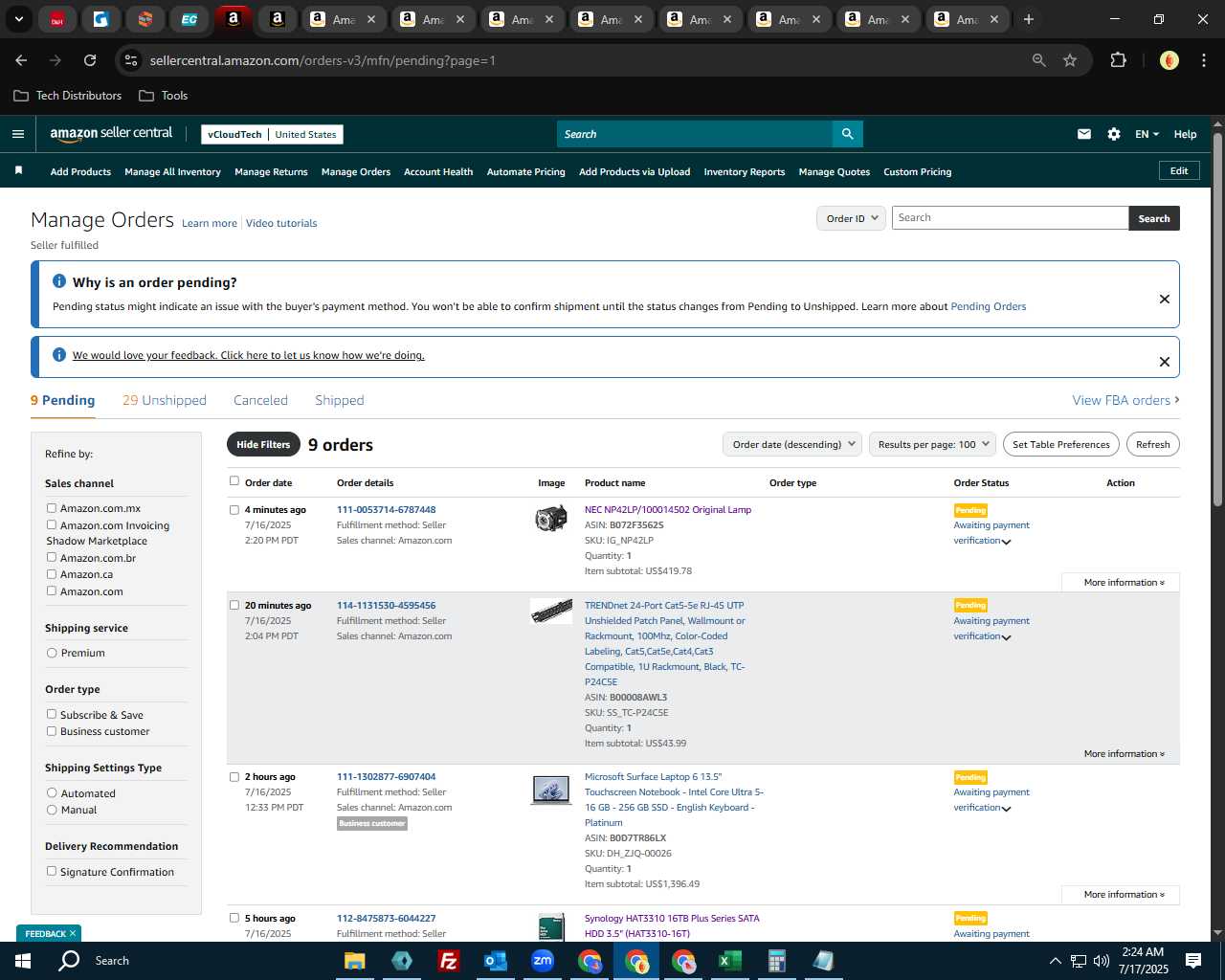Check the Amazon.com.br filter

pyautogui.click(x=52, y=557)
